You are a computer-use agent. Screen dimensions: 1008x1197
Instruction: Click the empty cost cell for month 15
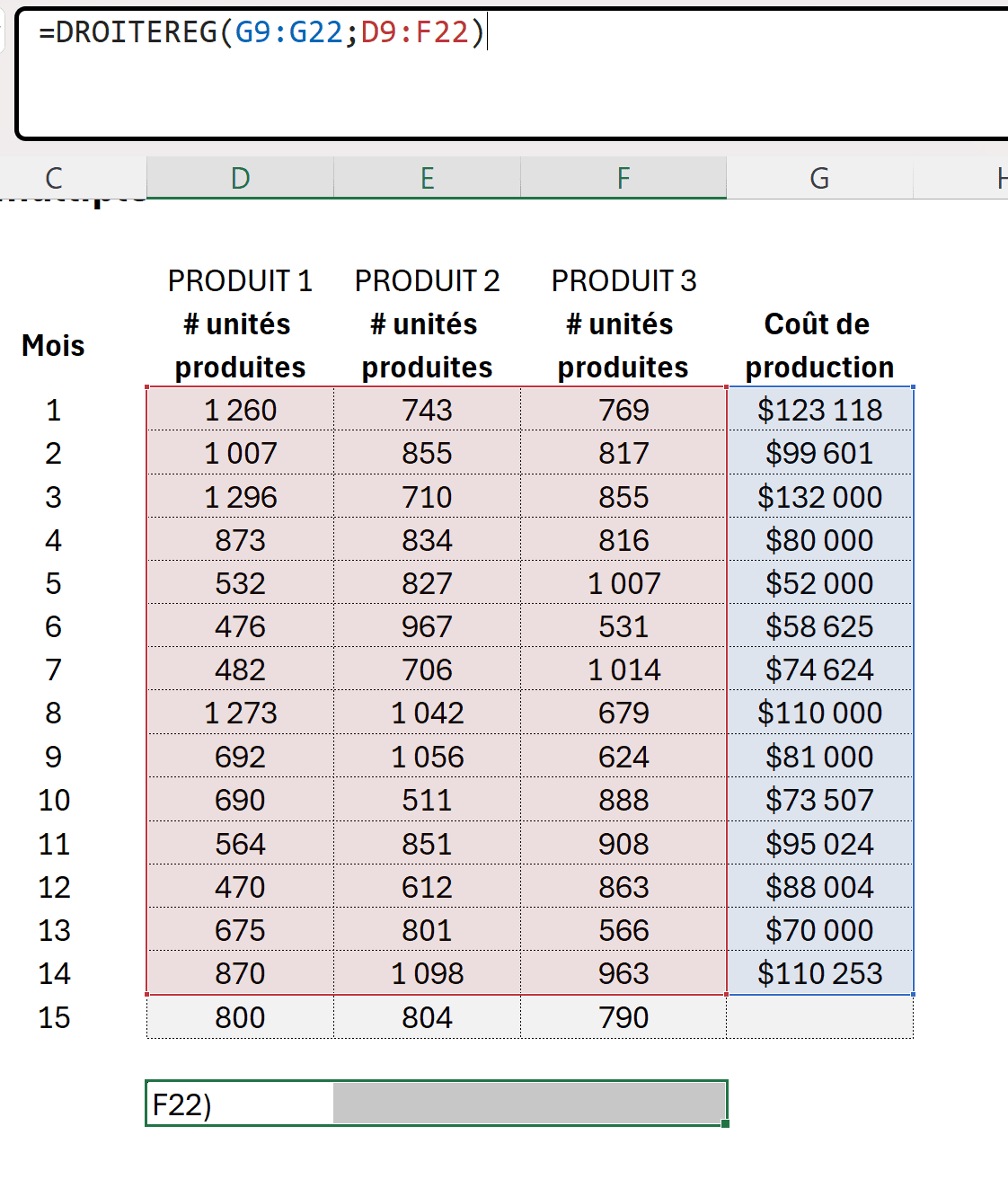pyautogui.click(x=819, y=1017)
